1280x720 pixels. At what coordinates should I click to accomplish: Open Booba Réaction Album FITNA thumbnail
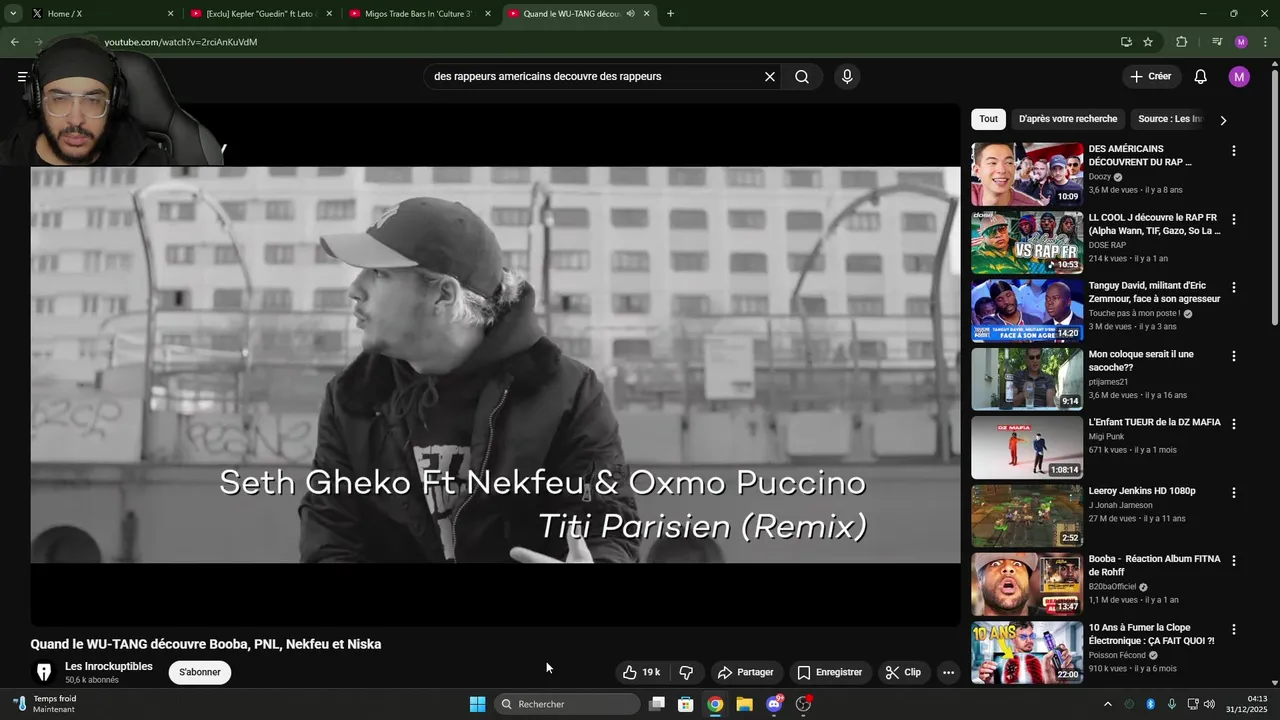[x=1027, y=584]
